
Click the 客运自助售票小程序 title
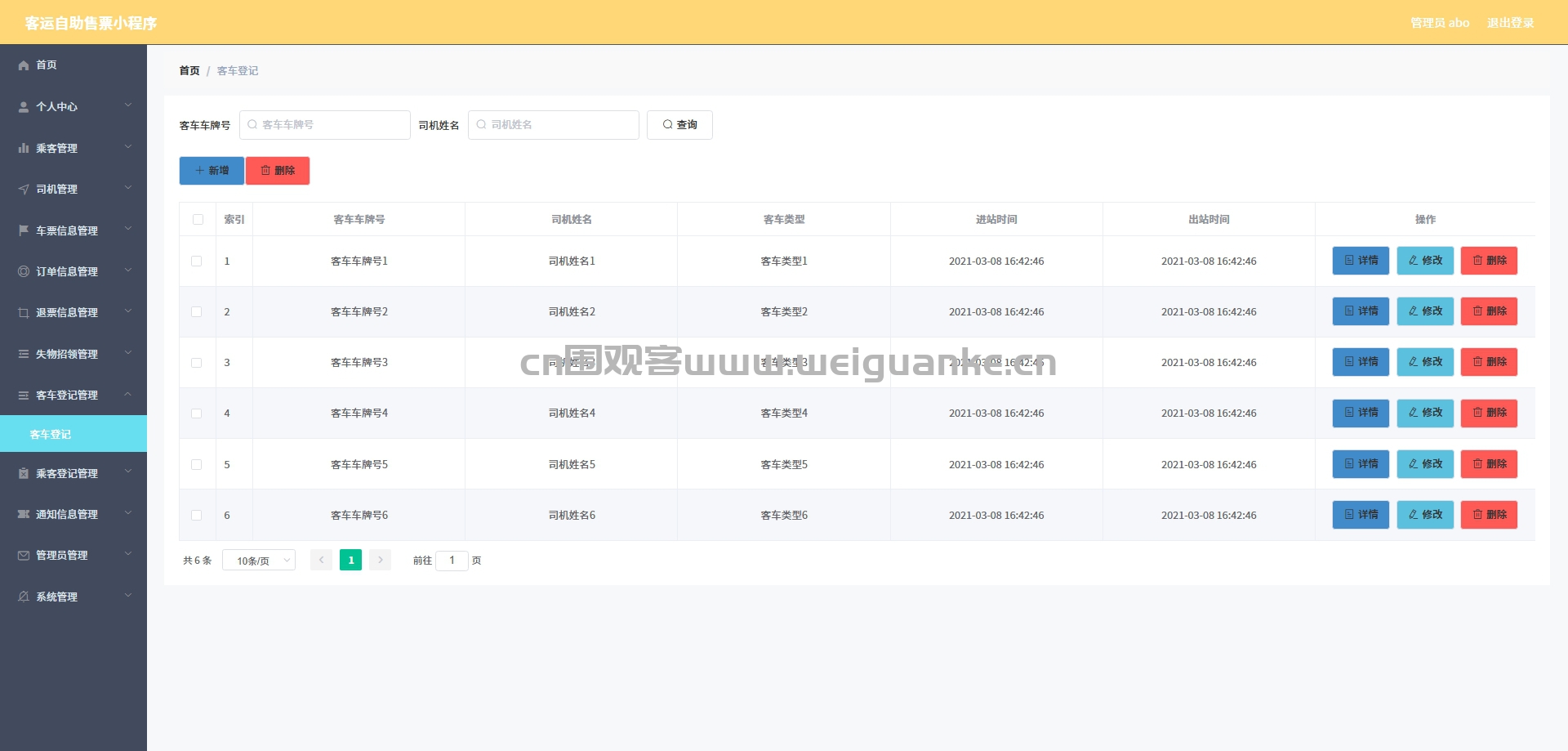(x=91, y=23)
